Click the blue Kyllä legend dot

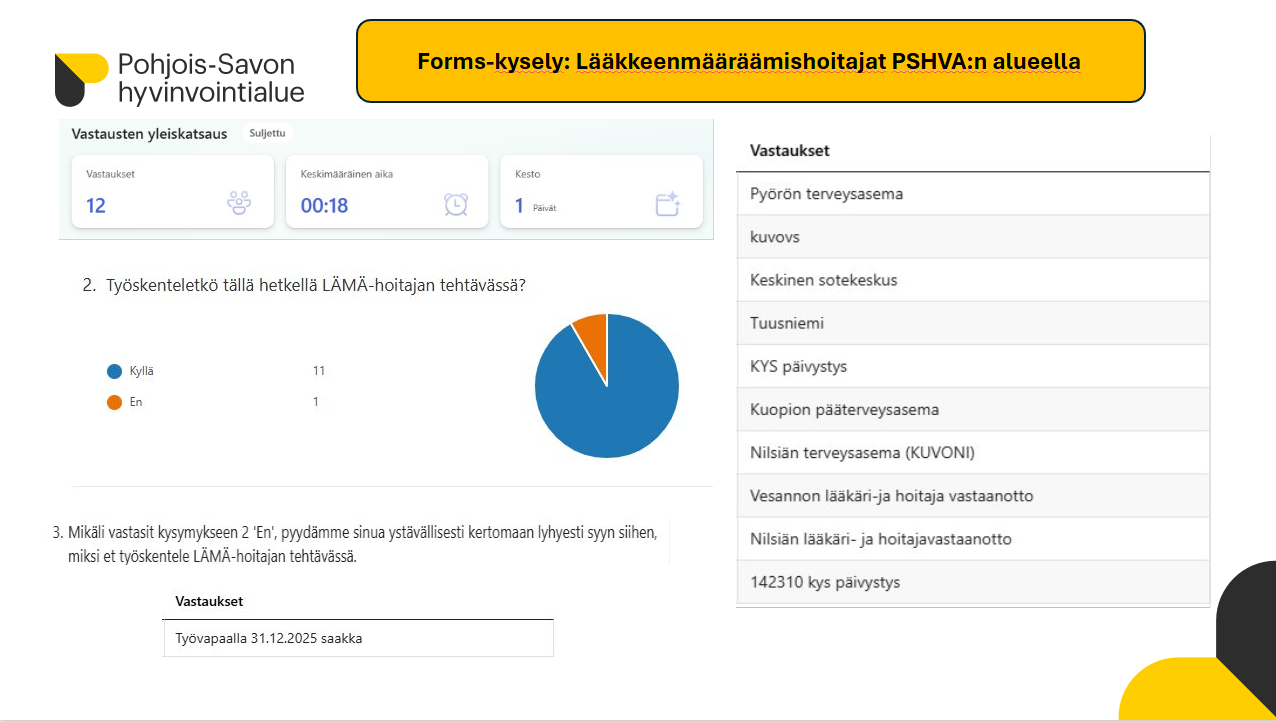point(114,371)
